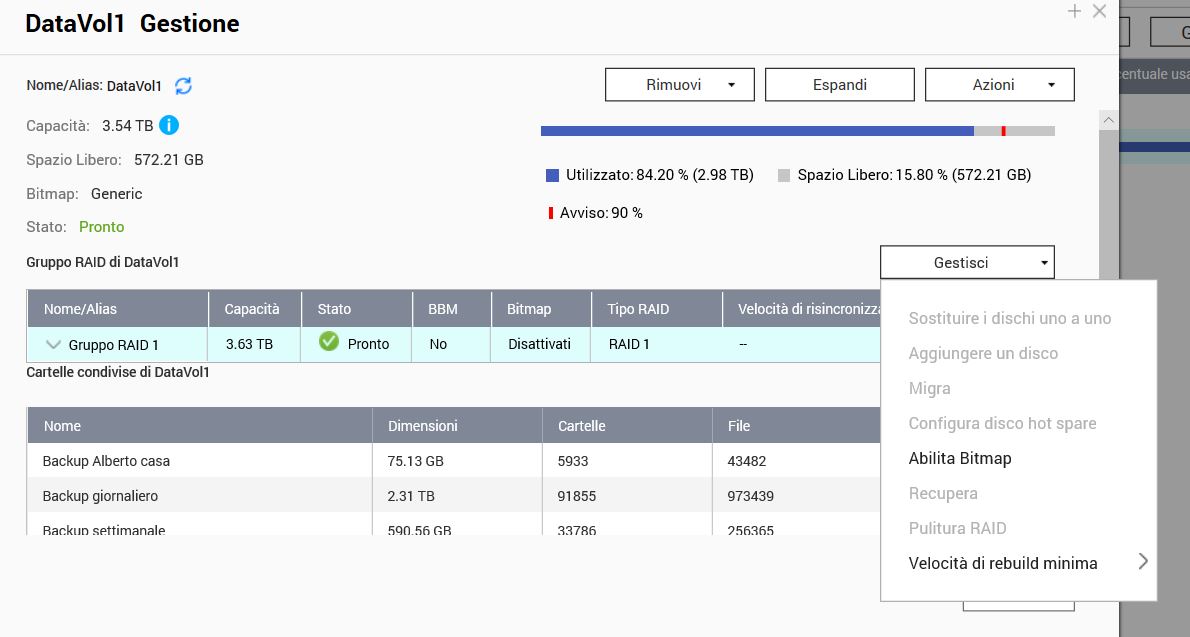
Task: Click the red 90% warning threshold marker
Action: [x=1003, y=131]
